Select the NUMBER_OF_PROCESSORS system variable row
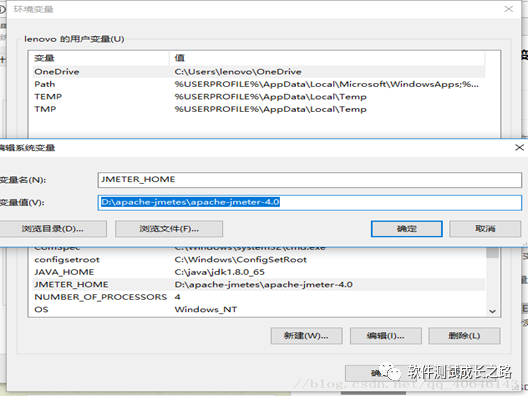This screenshot has width=528, height=396. (259, 297)
